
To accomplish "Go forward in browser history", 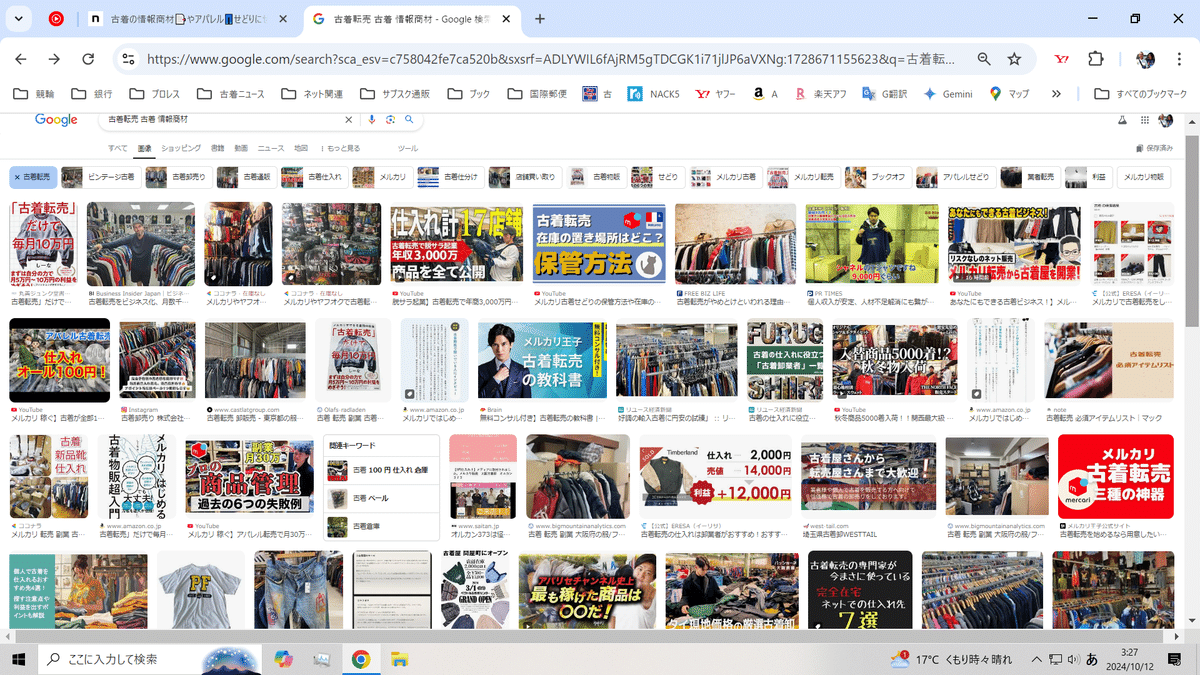I will click(54, 59).
